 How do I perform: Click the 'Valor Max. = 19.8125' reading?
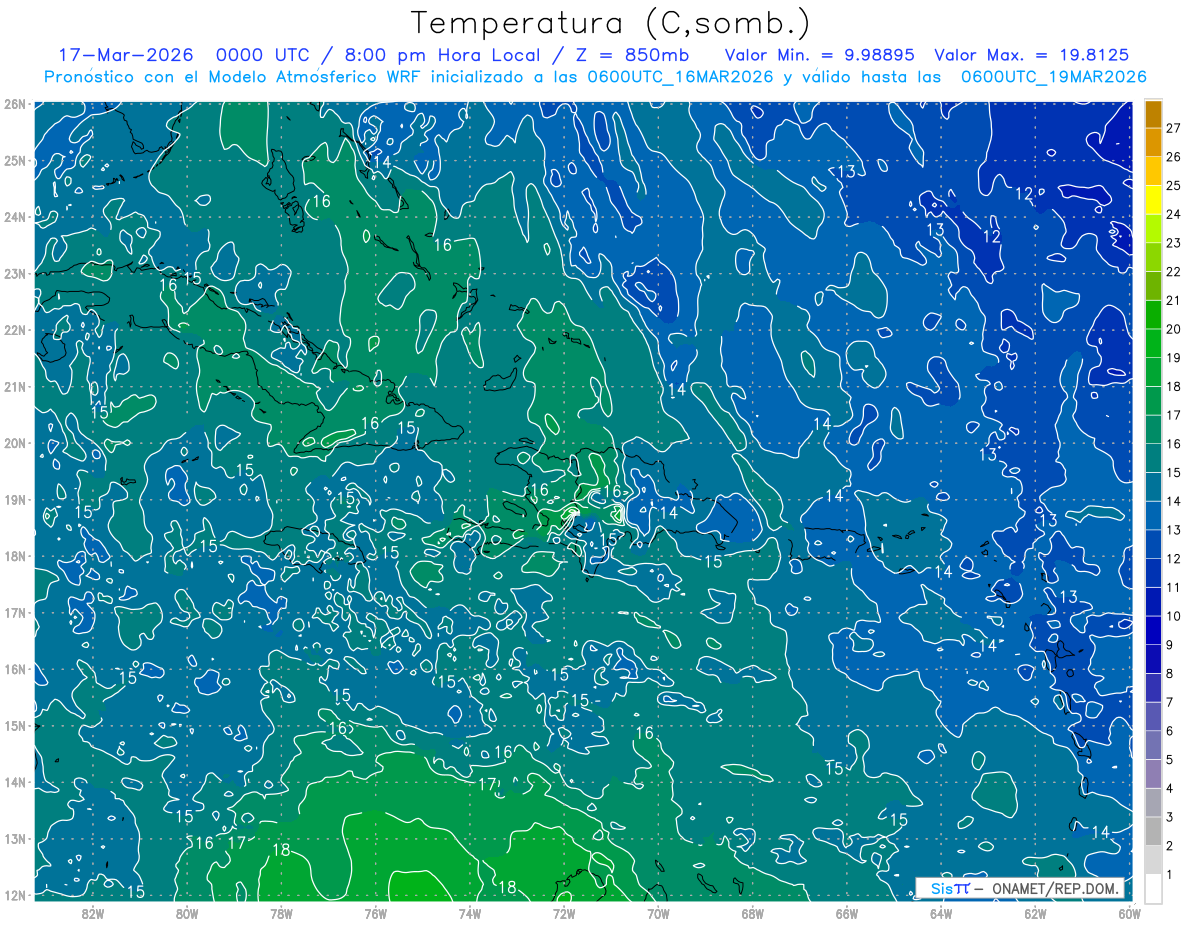1032,55
